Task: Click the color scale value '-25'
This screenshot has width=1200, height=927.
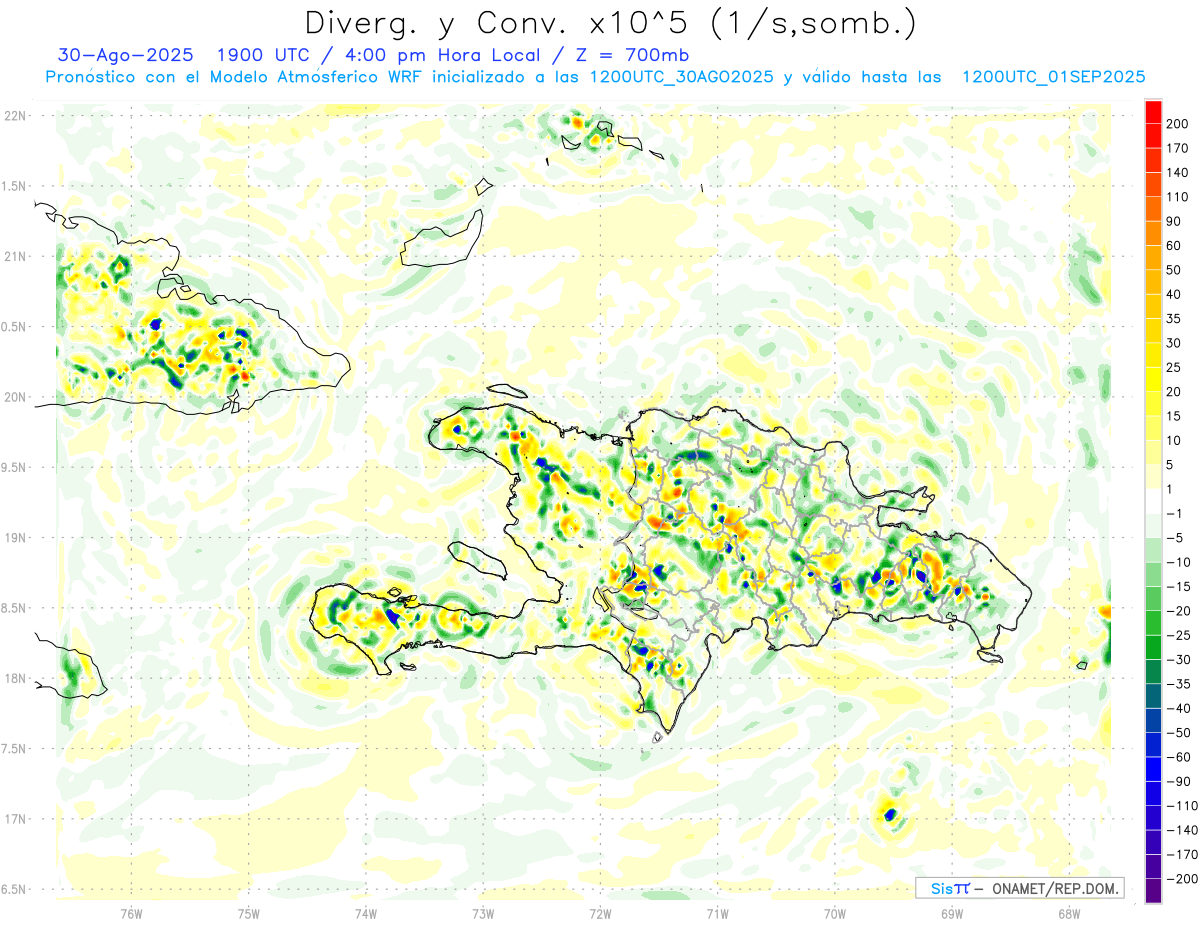Action: pos(1180,635)
